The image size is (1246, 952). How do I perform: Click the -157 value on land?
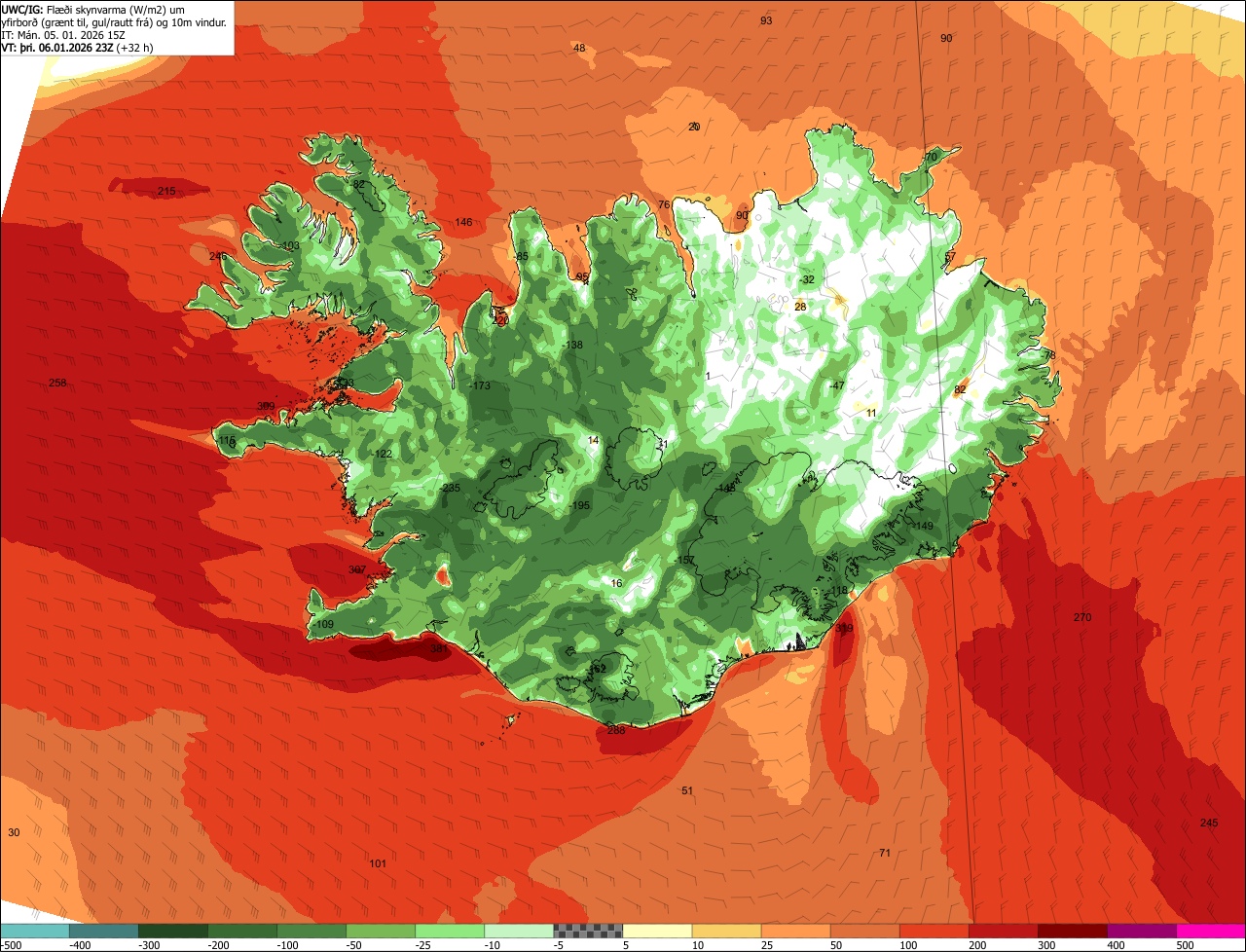click(x=684, y=560)
